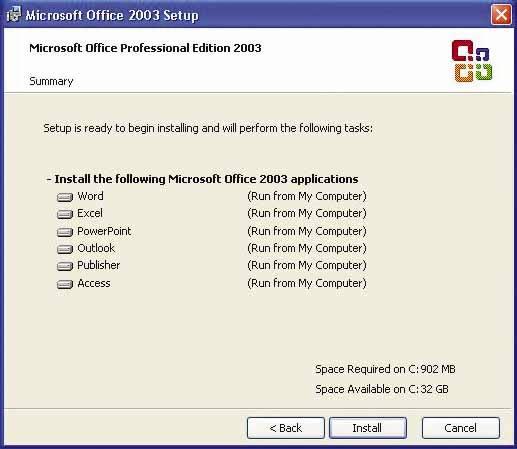Image resolution: width=517 pixels, height=449 pixels.
Task: Click Run from My Computer beside Outlook
Action: pos(307,248)
